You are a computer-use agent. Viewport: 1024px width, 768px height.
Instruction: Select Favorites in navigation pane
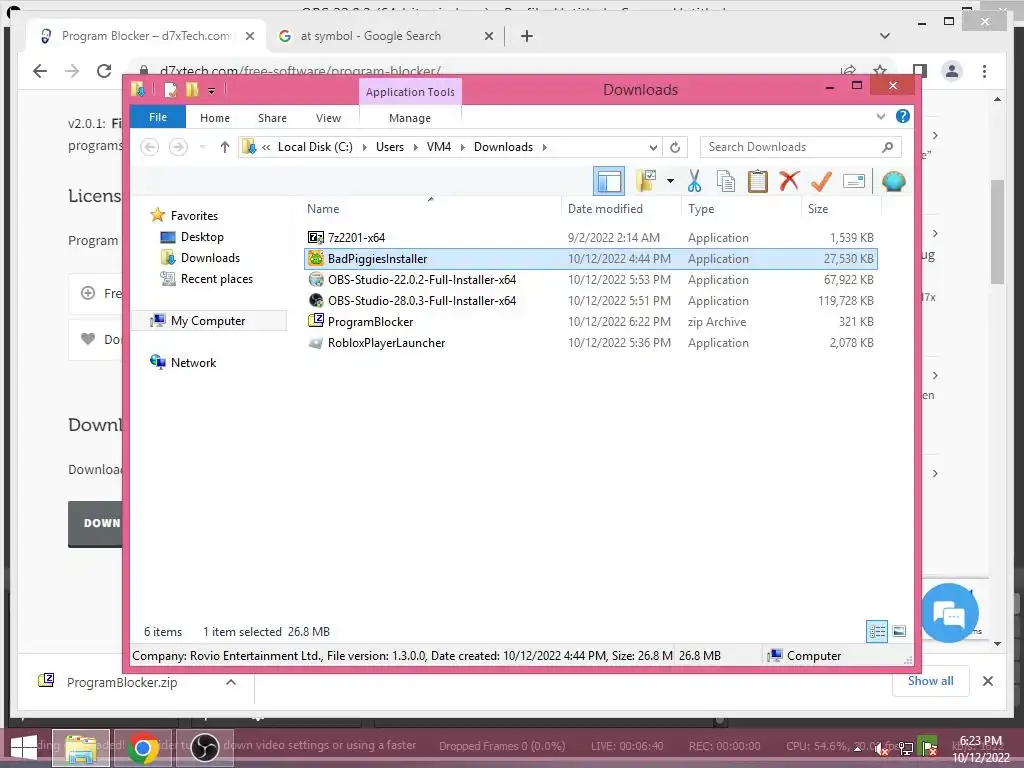[x=194, y=216]
